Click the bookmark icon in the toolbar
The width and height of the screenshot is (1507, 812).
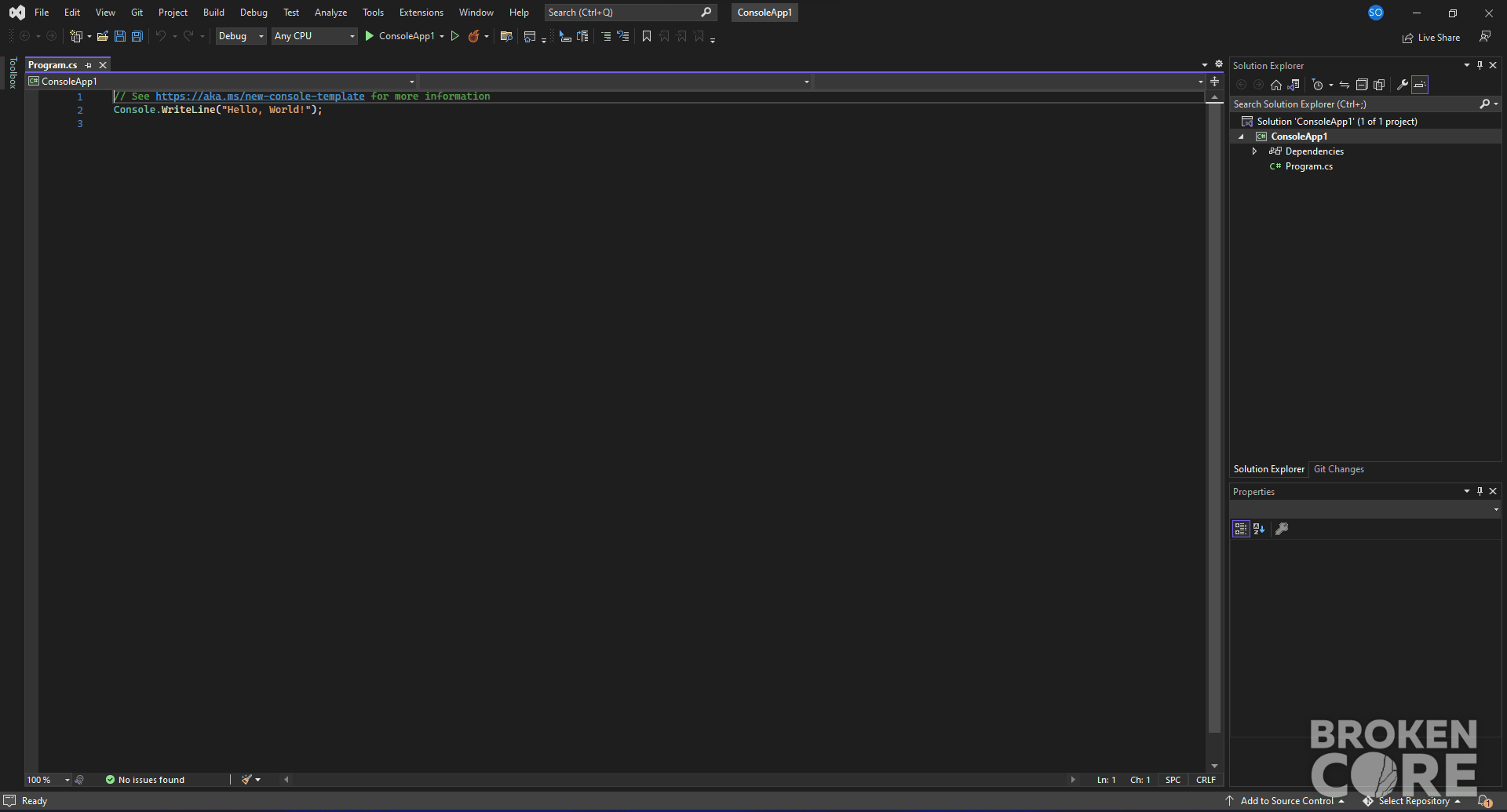(x=647, y=36)
